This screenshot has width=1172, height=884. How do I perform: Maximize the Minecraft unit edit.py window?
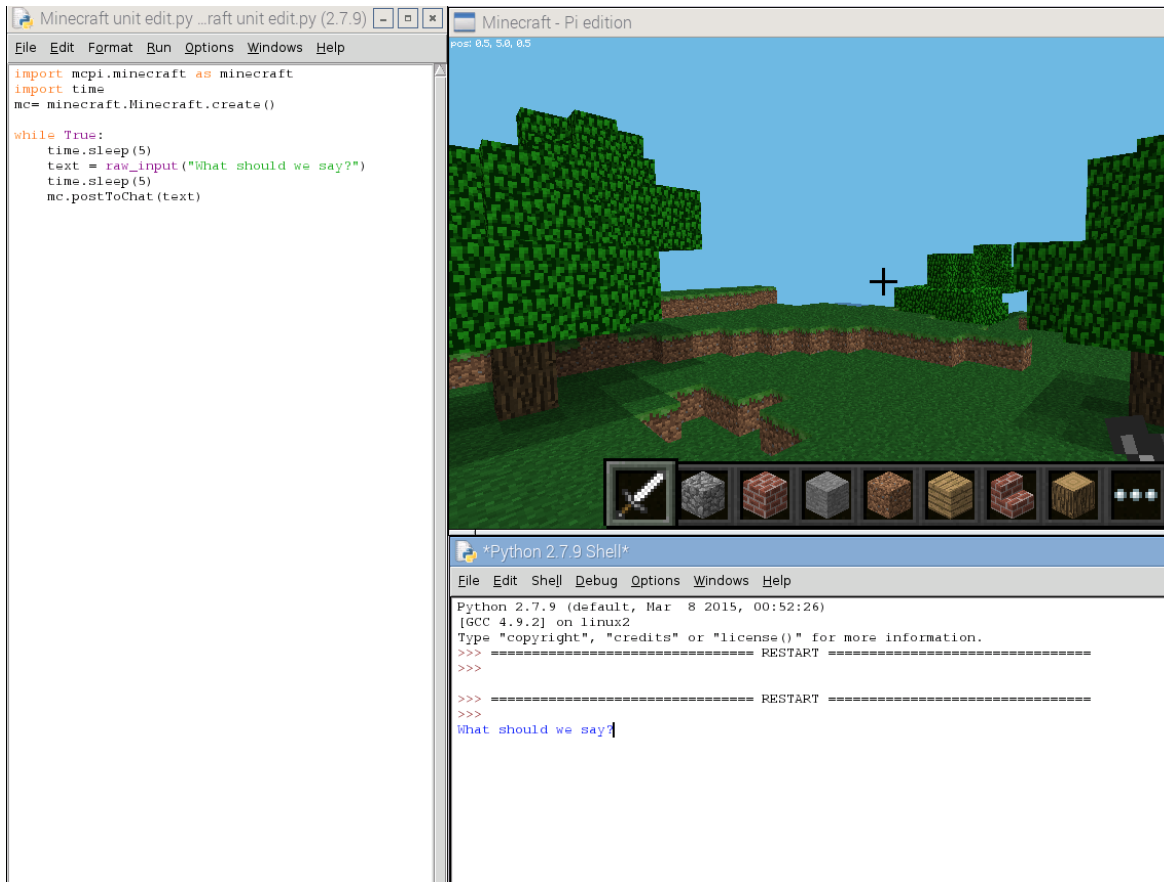point(407,19)
